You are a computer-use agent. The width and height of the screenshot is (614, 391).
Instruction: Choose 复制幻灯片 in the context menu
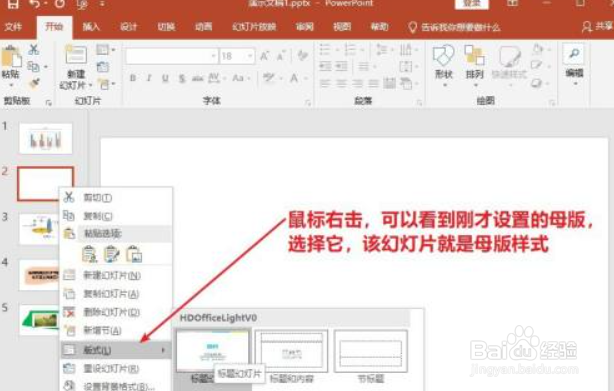pos(116,294)
